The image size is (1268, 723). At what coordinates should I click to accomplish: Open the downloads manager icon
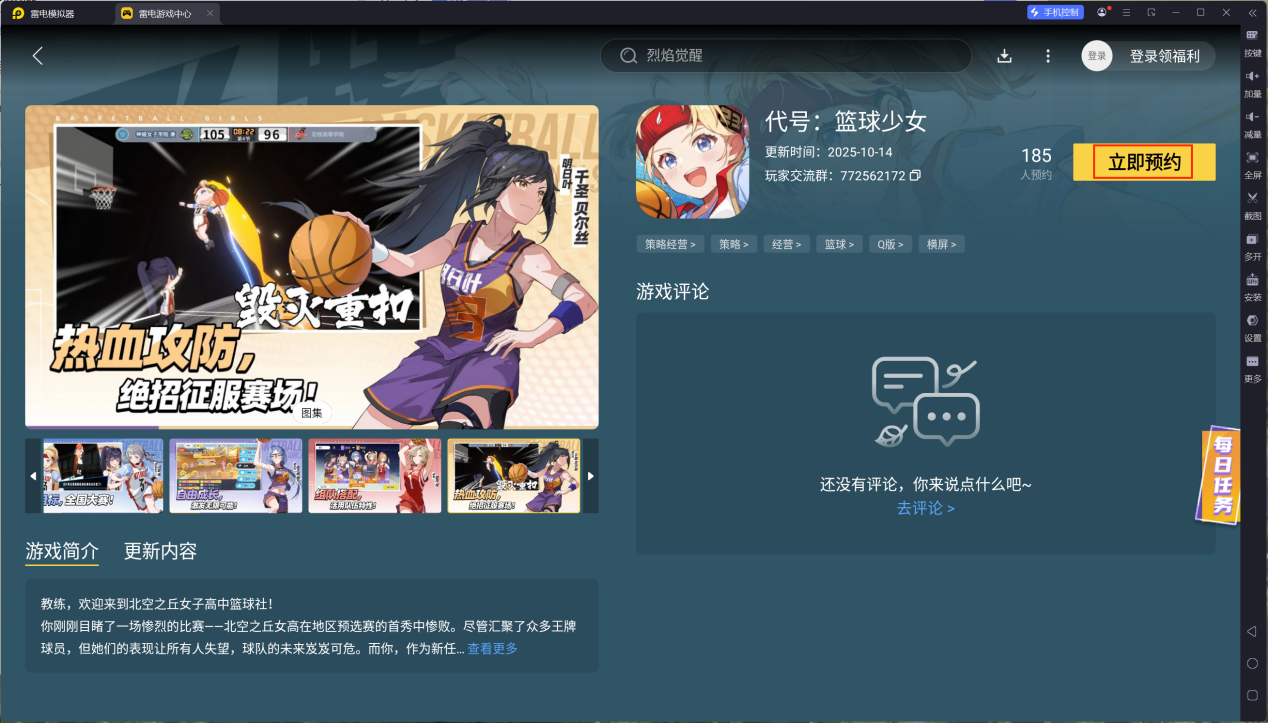[x=1005, y=56]
